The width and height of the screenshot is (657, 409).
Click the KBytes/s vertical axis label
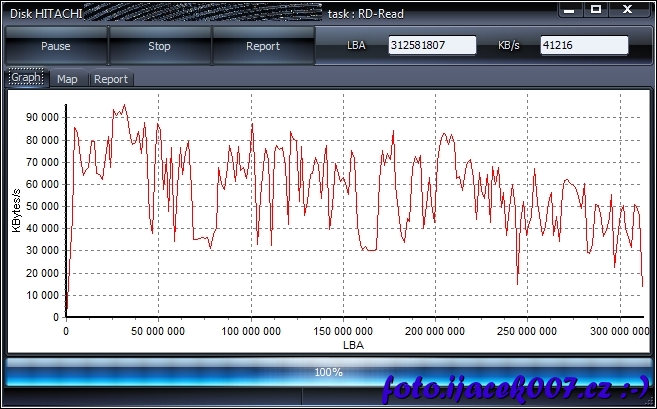[x=16, y=211]
